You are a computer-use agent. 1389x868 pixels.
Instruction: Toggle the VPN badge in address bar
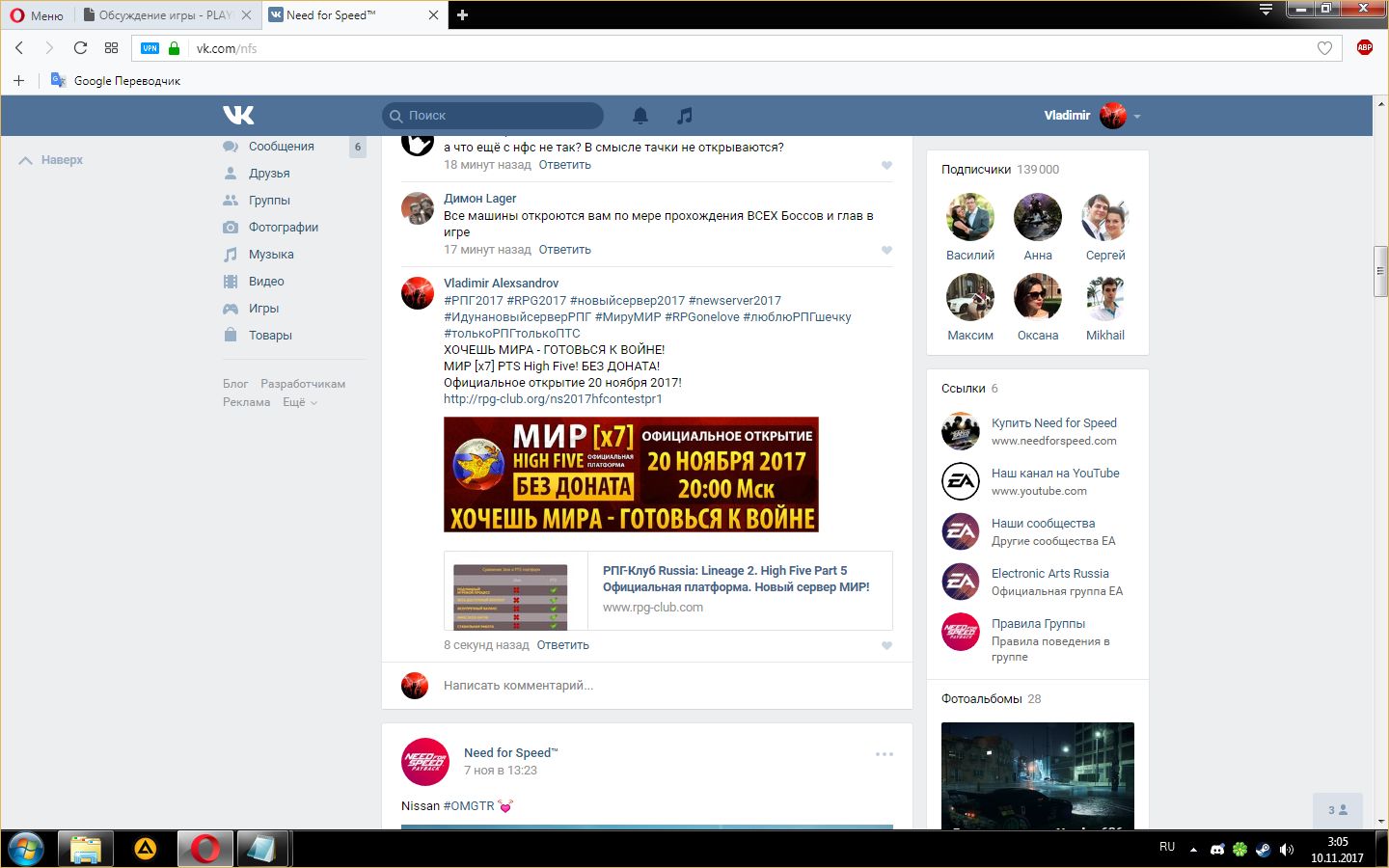click(150, 48)
